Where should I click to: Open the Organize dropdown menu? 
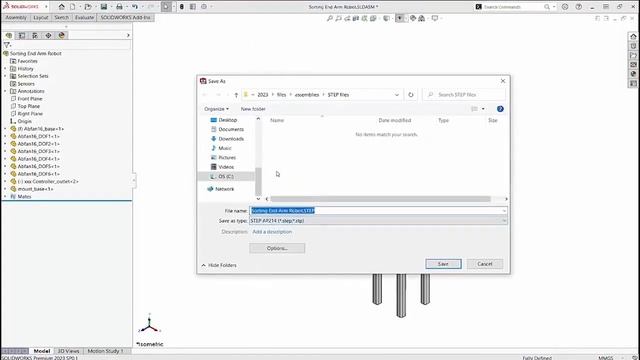pos(216,109)
